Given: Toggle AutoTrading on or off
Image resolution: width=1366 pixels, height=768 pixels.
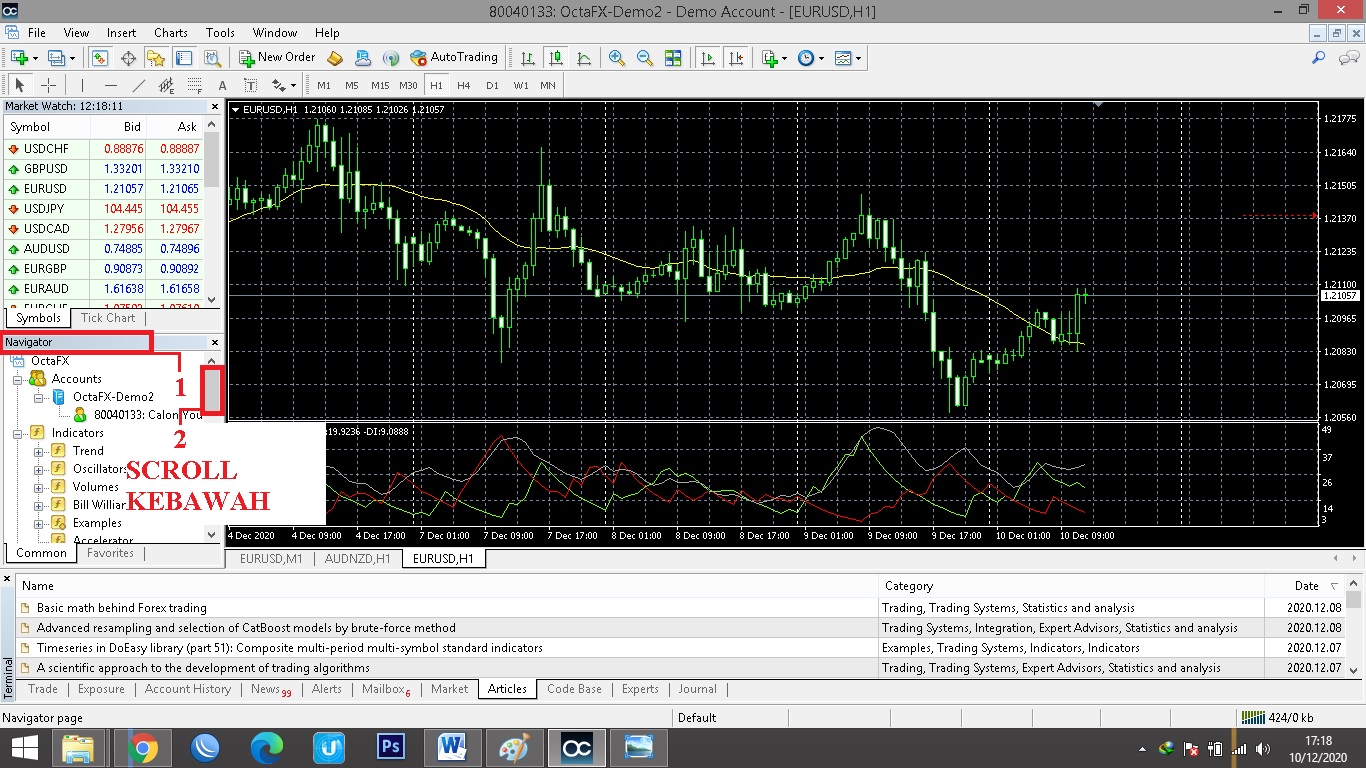Looking at the screenshot, I should [454, 58].
